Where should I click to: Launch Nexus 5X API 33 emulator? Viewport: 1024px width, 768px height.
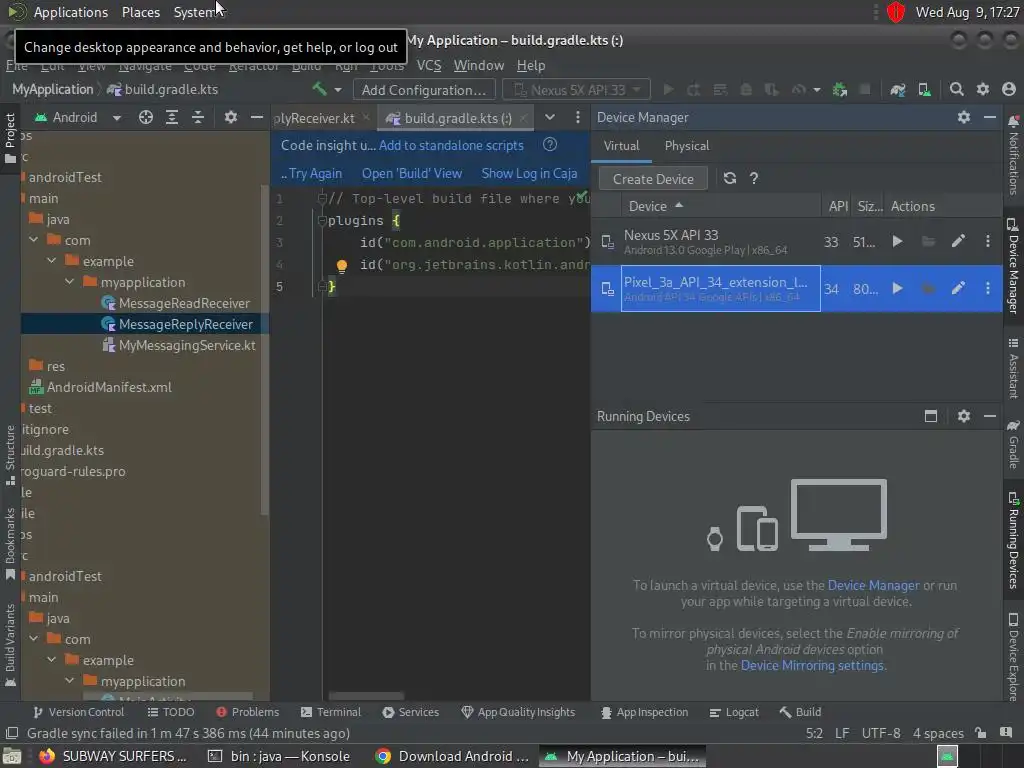897,242
